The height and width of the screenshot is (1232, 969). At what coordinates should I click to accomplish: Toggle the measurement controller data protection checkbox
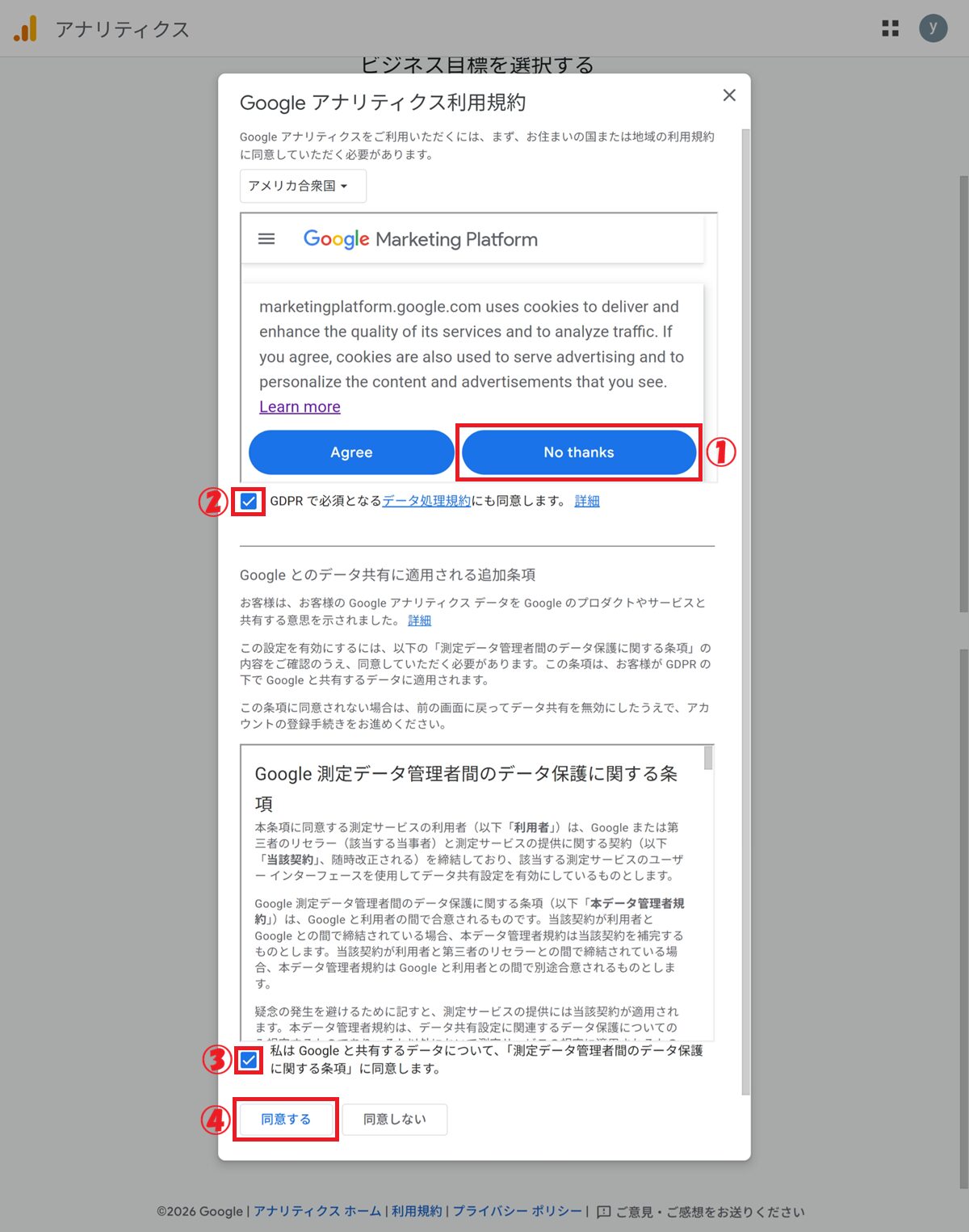coord(249,1060)
